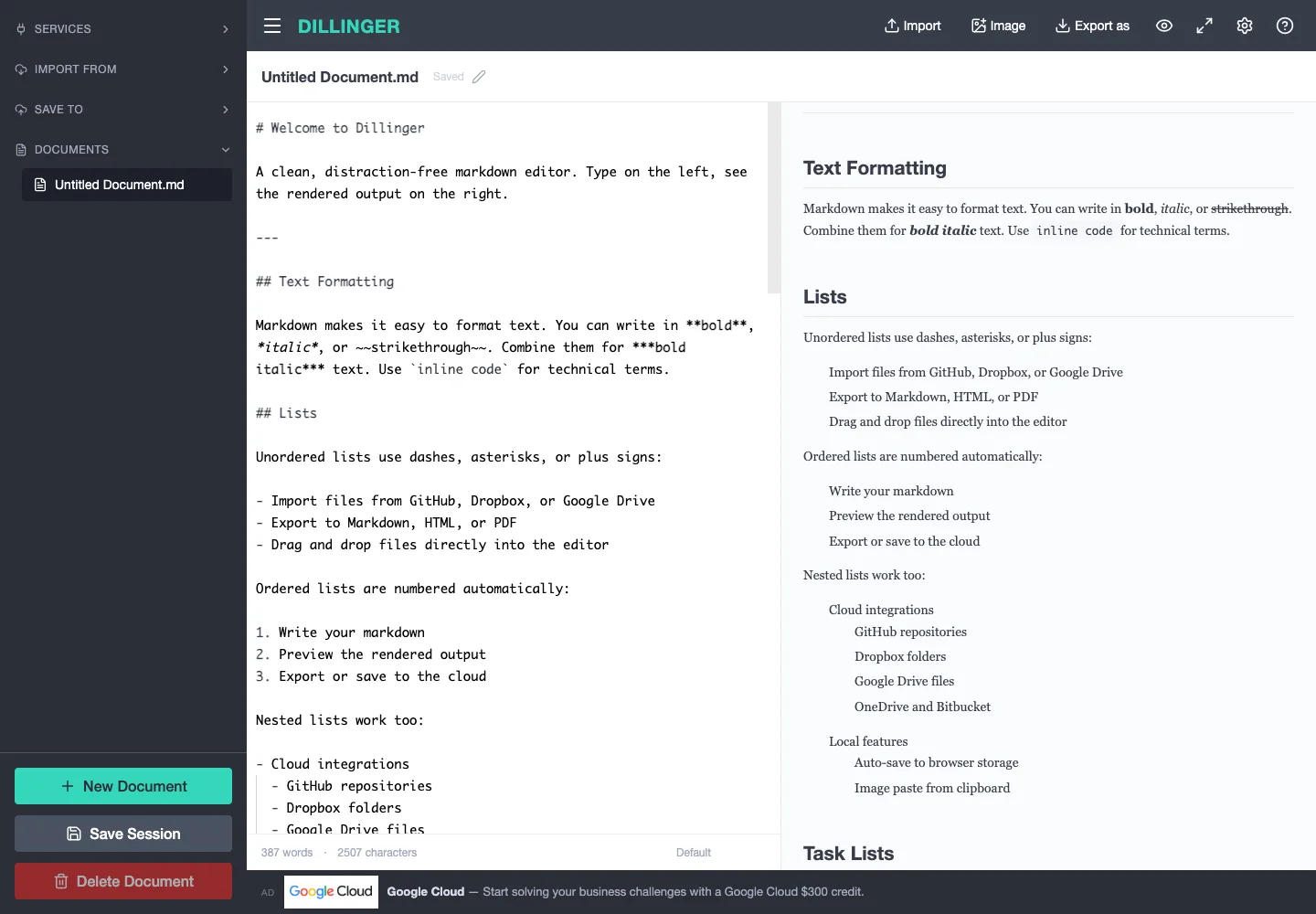Toggle the hamburger menu sidebar
This screenshot has width=1316, height=914.
272,26
